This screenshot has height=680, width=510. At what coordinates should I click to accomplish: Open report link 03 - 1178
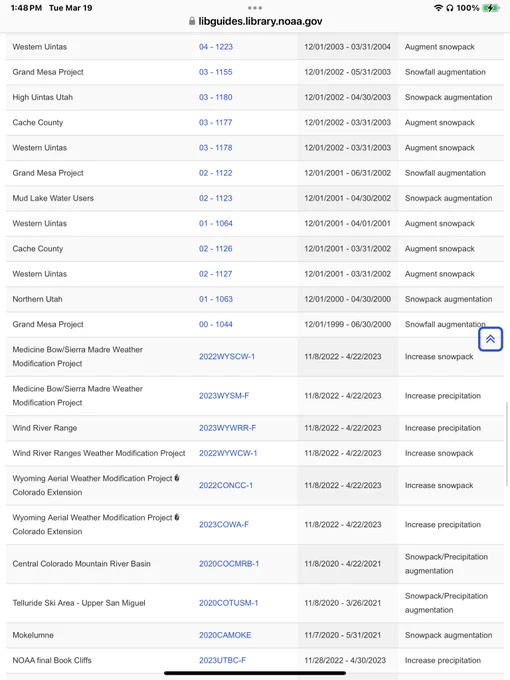pyautogui.click(x=216, y=147)
